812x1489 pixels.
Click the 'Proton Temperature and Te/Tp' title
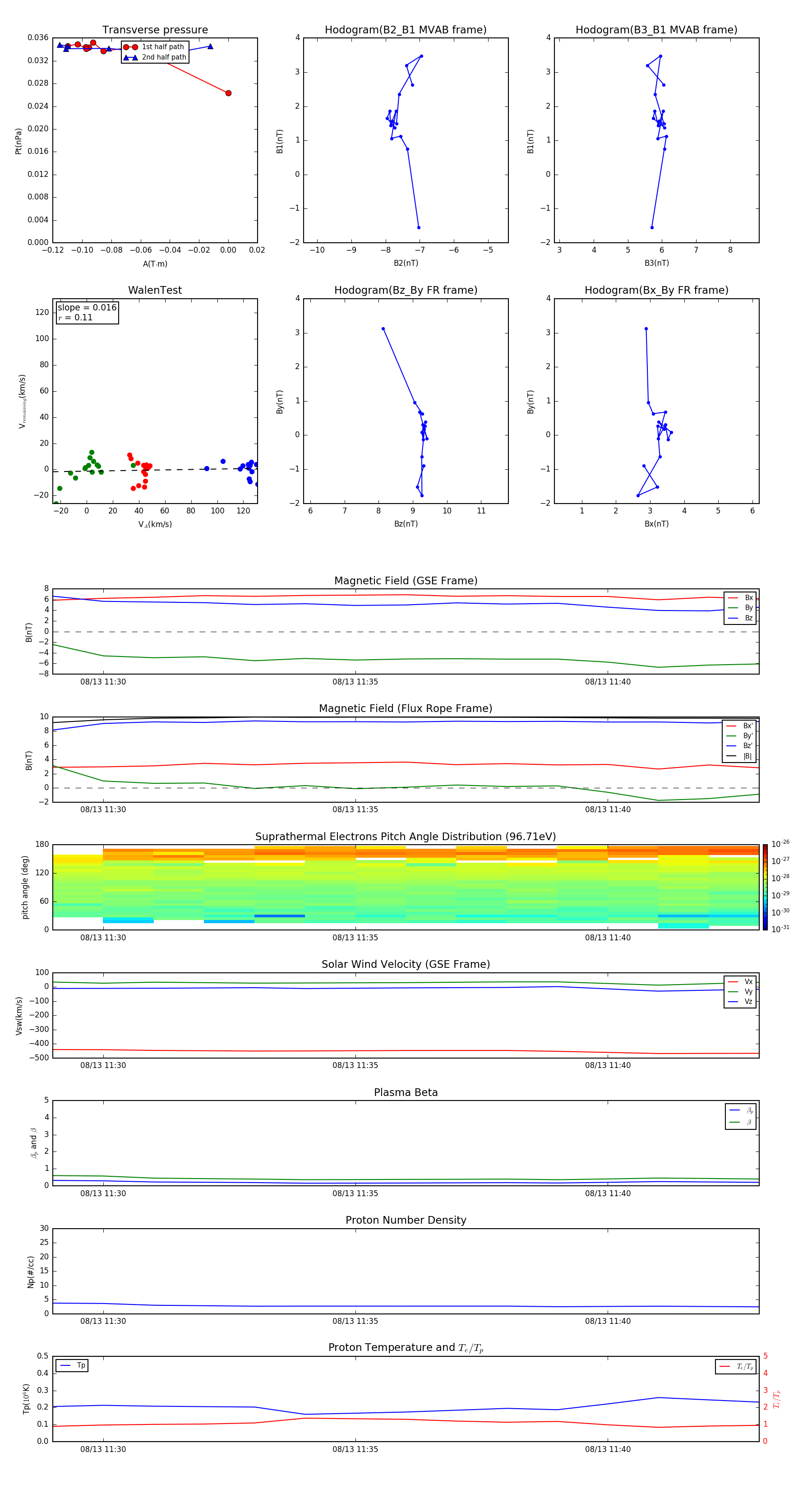pyautogui.click(x=406, y=1348)
